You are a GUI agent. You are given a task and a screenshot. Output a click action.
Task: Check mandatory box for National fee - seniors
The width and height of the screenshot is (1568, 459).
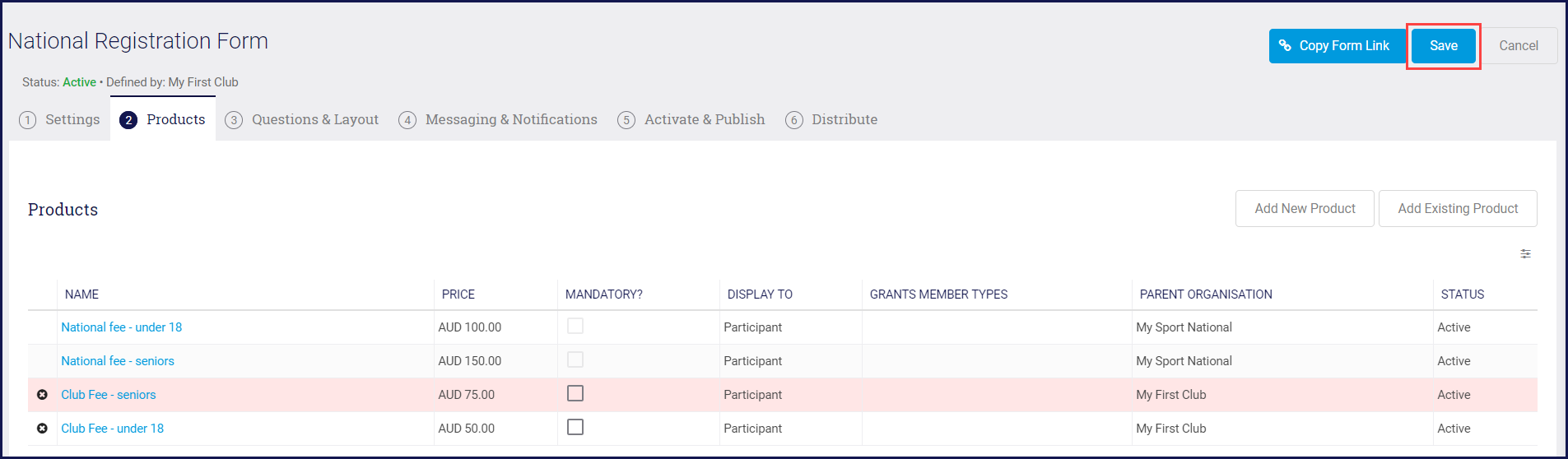[575, 360]
